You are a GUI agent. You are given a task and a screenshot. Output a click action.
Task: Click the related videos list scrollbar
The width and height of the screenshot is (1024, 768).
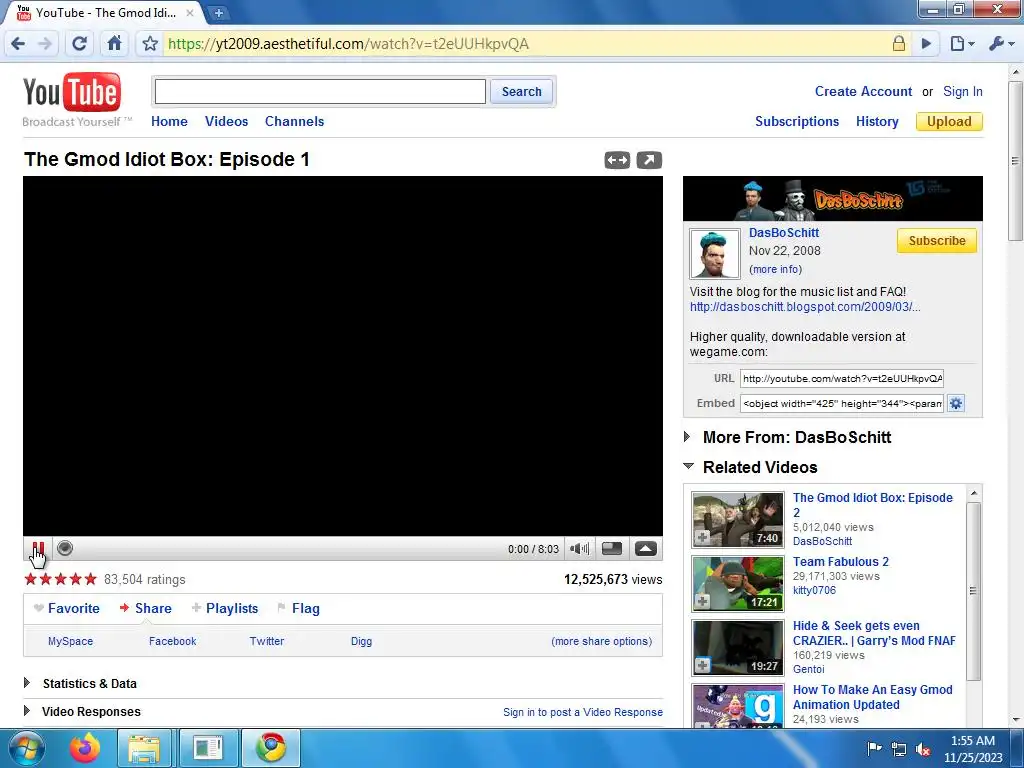(974, 591)
